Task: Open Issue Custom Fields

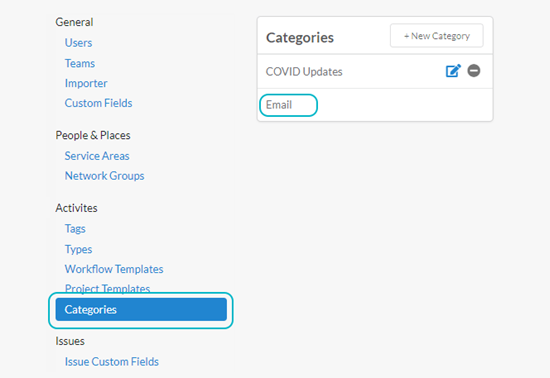Action: click(x=112, y=362)
